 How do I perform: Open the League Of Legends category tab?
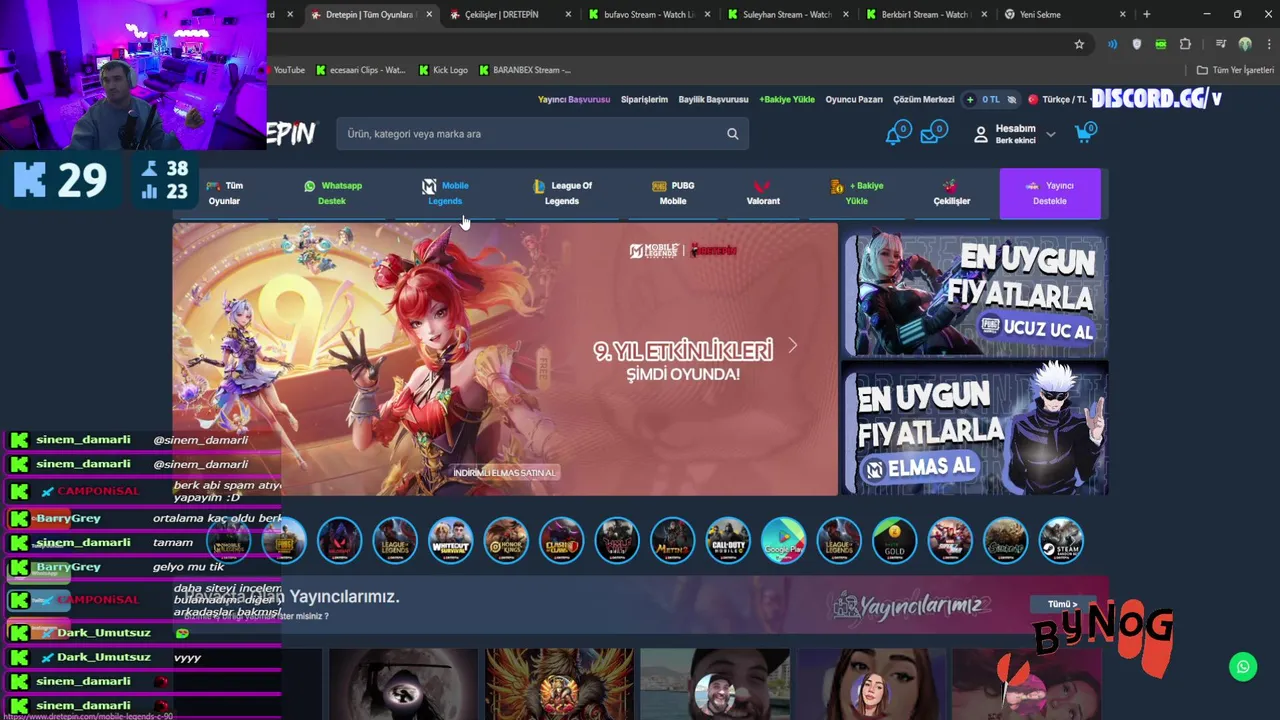(562, 193)
